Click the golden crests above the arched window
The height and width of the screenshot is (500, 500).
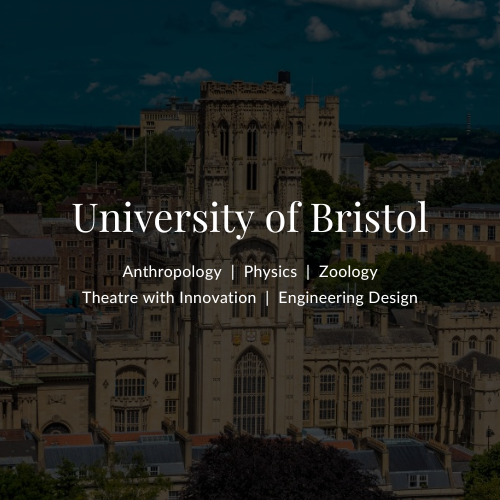(251, 337)
